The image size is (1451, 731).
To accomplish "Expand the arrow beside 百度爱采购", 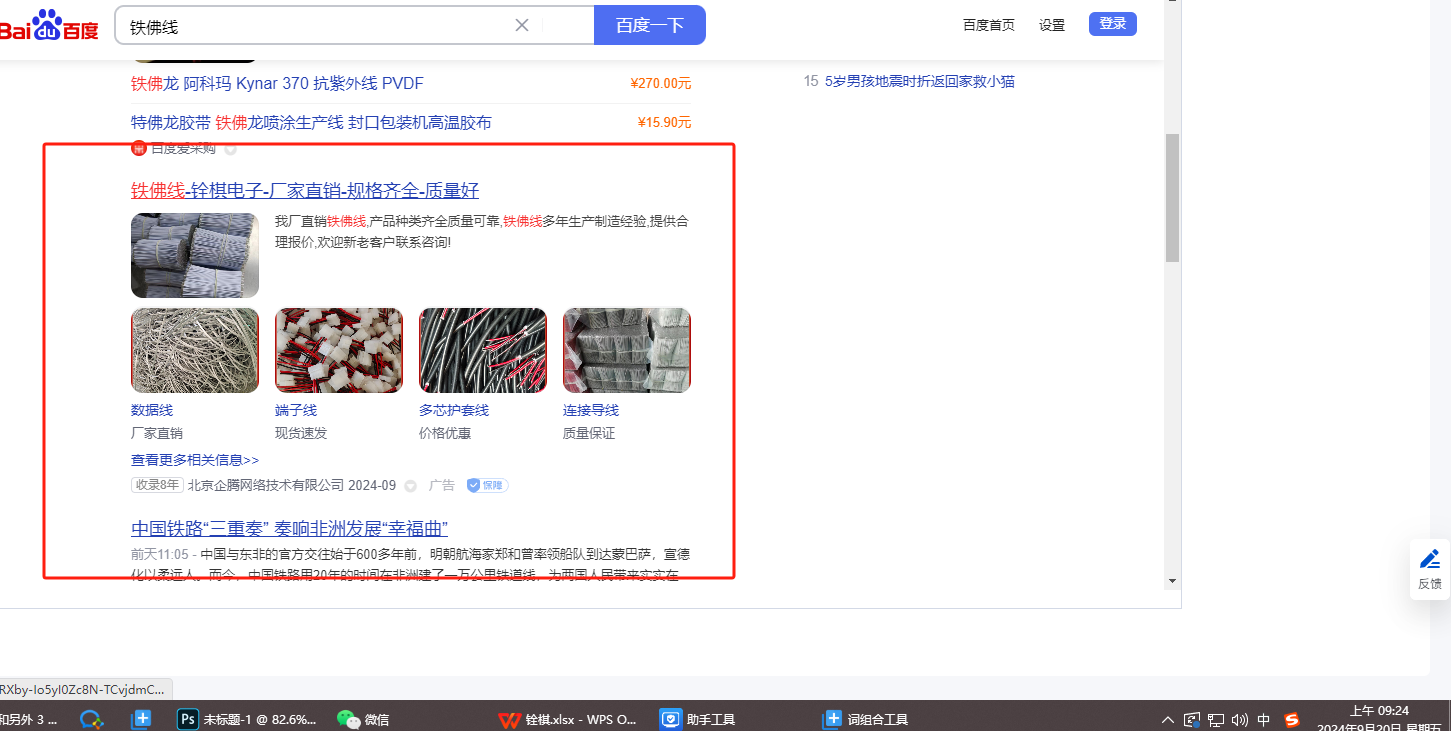I will click(230, 149).
